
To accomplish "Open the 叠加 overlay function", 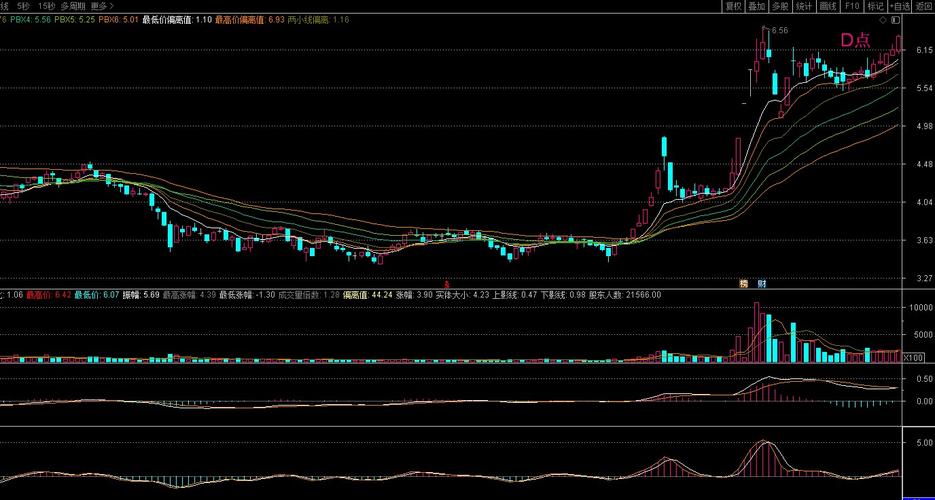I will pyautogui.click(x=756, y=6).
